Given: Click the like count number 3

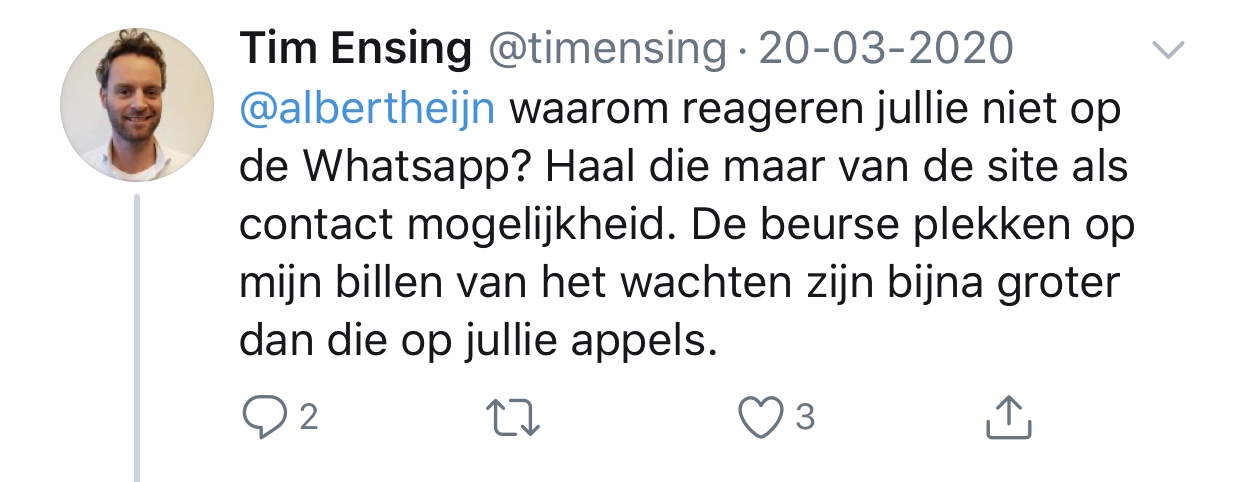Looking at the screenshot, I should tap(805, 418).
